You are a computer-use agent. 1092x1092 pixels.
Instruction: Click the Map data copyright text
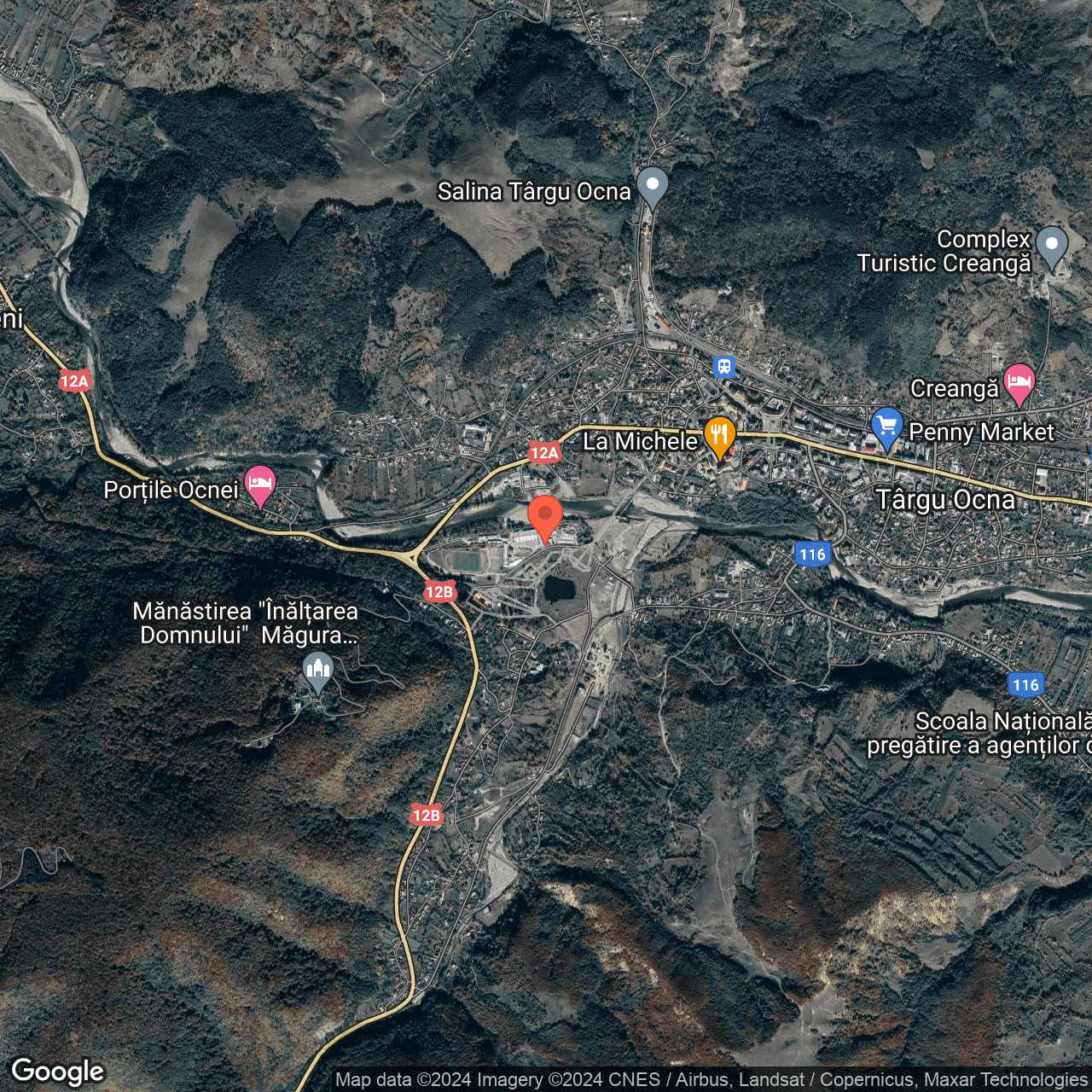click(712, 1080)
